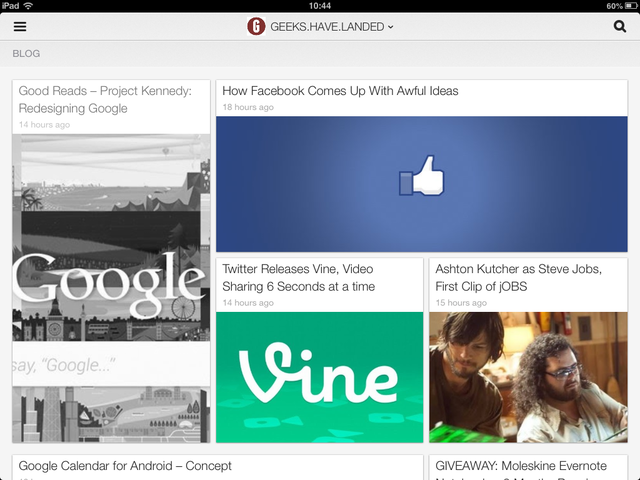The image size is (640, 480).
Task: Open 'Twitter Releases Vine' article title
Action: point(298,278)
